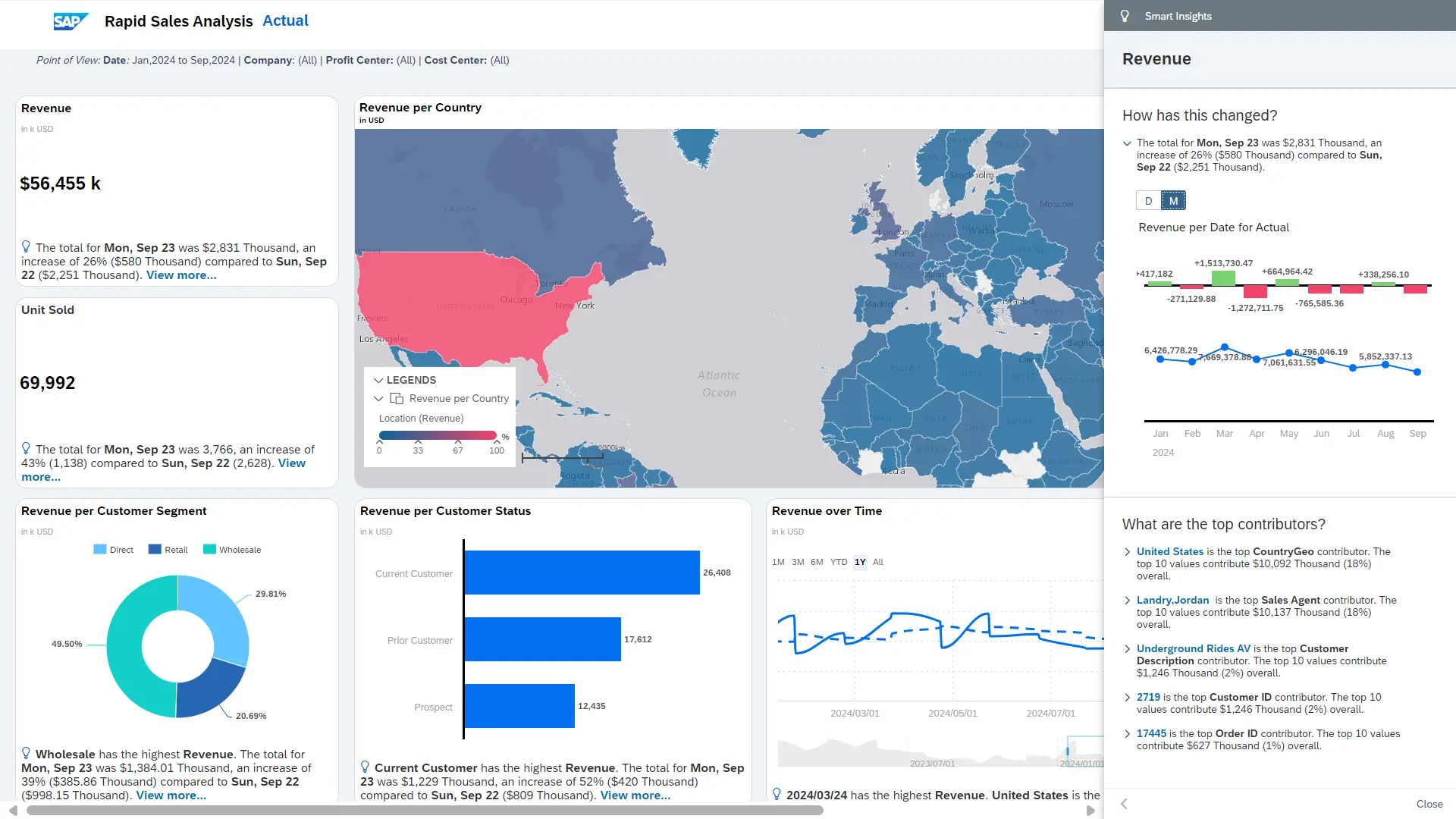The width and height of the screenshot is (1456, 819).
Task: Click the Retail dark-blue color swatch
Action: pyautogui.click(x=155, y=550)
